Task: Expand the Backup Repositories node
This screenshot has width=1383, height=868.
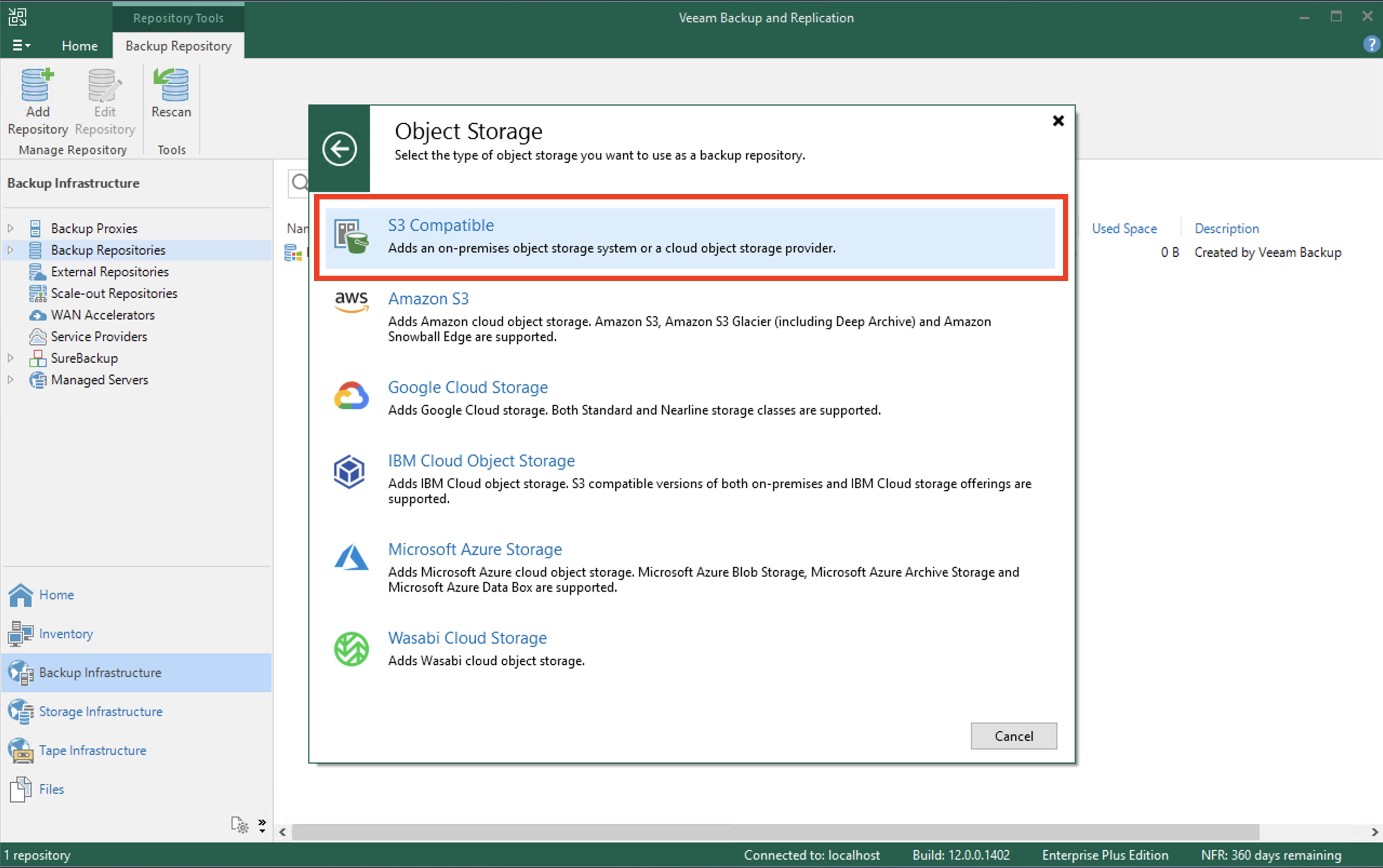Action: [x=10, y=250]
